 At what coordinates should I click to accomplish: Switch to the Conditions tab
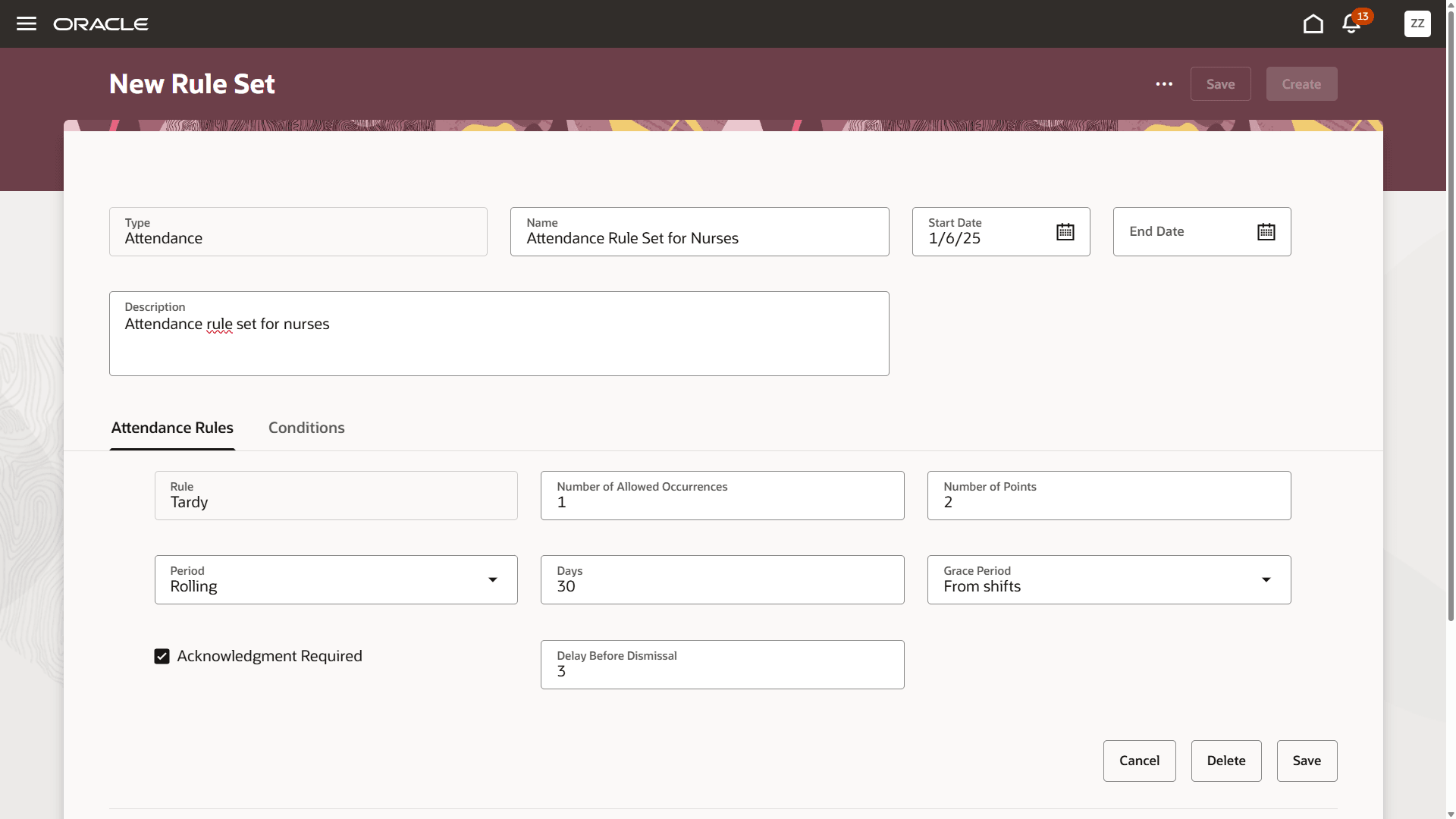pos(306,428)
